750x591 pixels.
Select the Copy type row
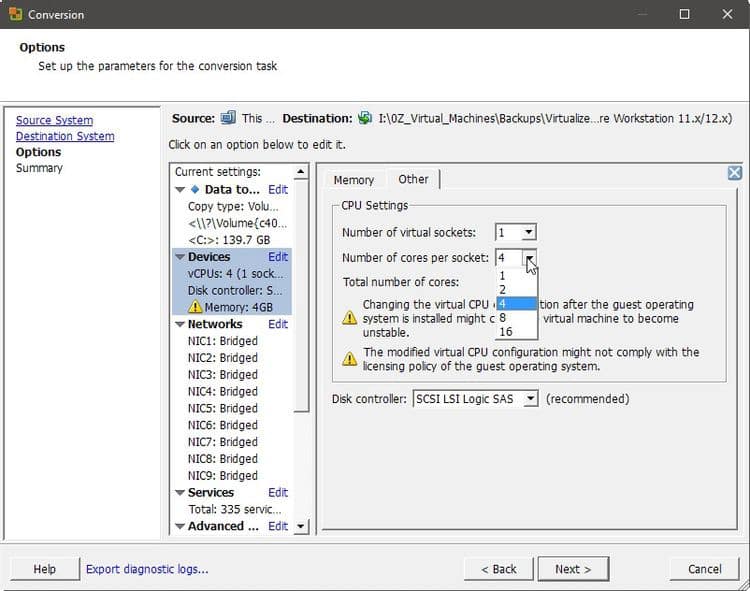pos(233,206)
